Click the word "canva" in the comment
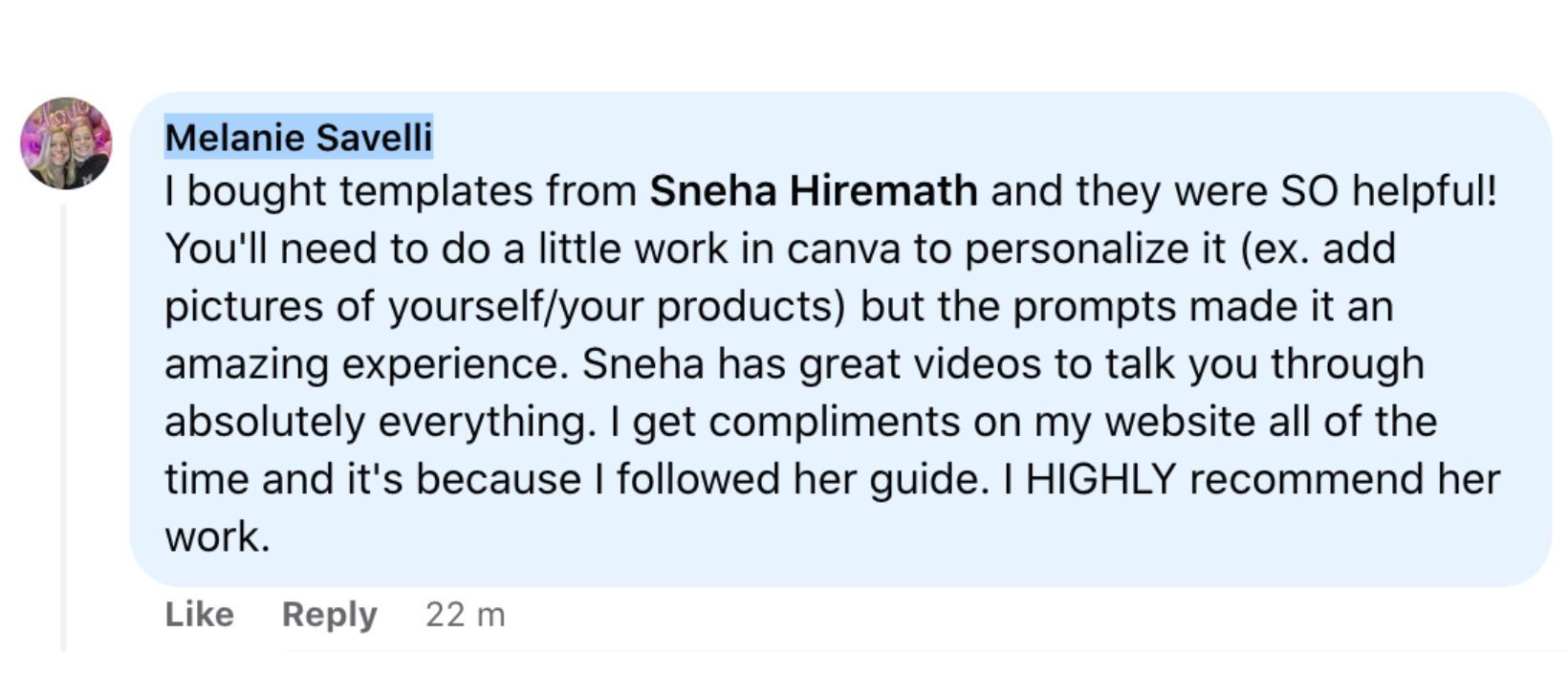The height and width of the screenshot is (676, 1568). pos(843,249)
